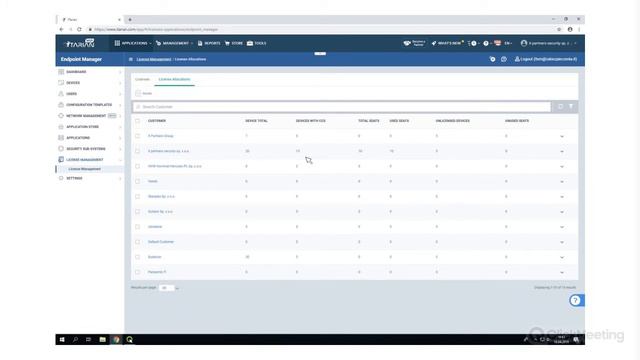The height and width of the screenshot is (360, 640).
Task: Open the Windows Start menu
Action: 62,340
